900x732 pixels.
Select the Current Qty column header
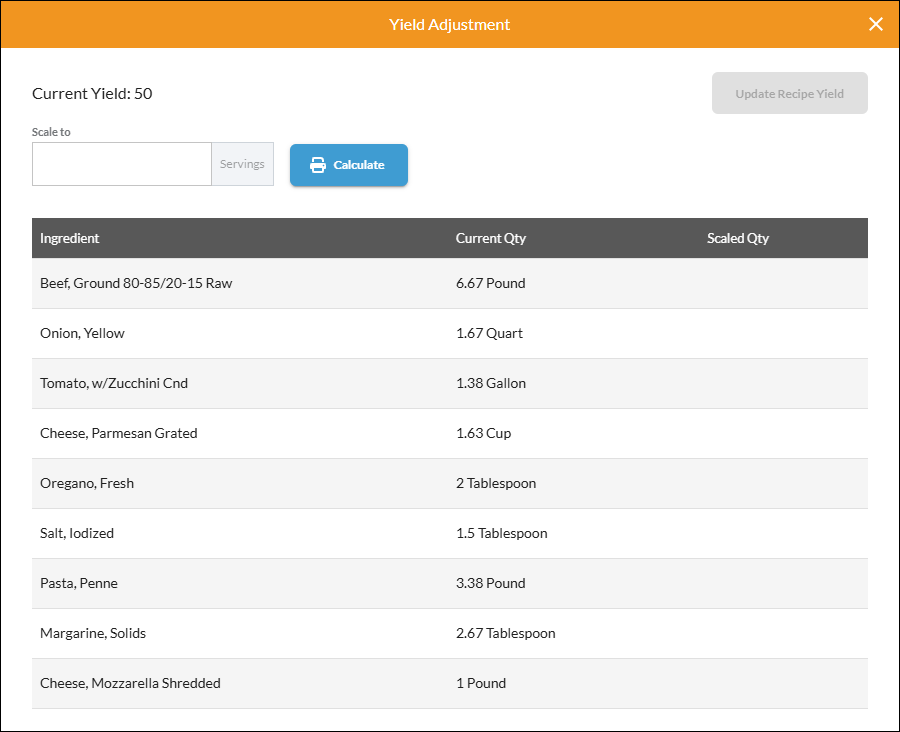pyautogui.click(x=490, y=238)
